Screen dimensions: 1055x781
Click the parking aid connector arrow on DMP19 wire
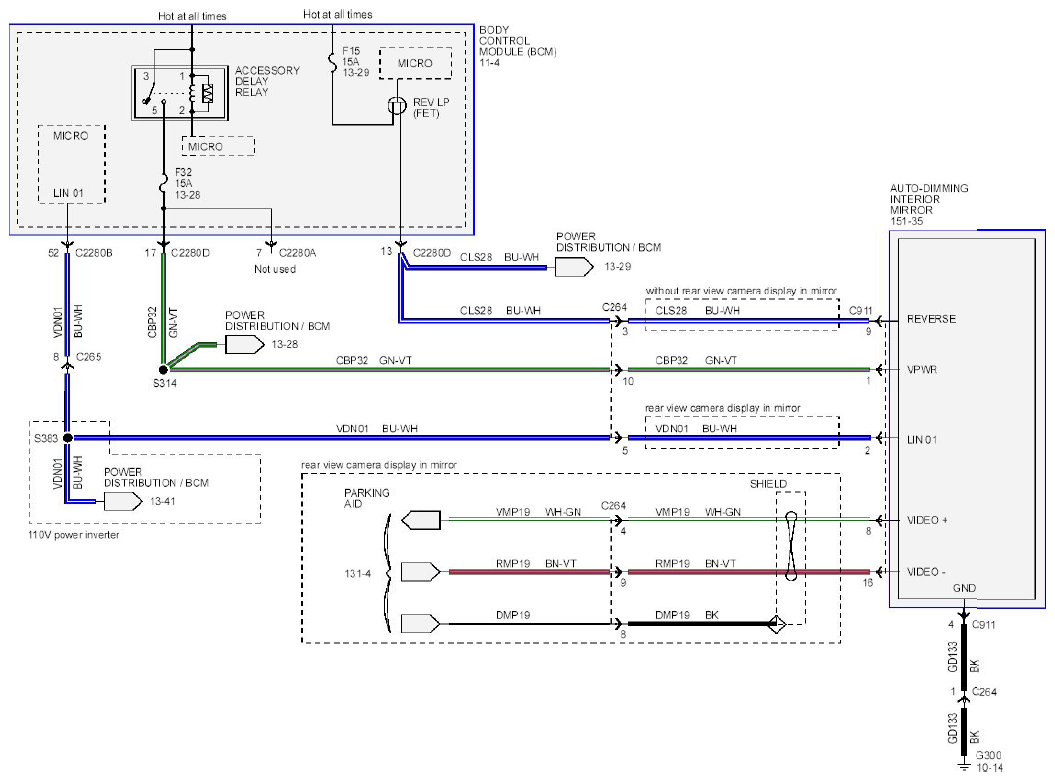[421, 624]
